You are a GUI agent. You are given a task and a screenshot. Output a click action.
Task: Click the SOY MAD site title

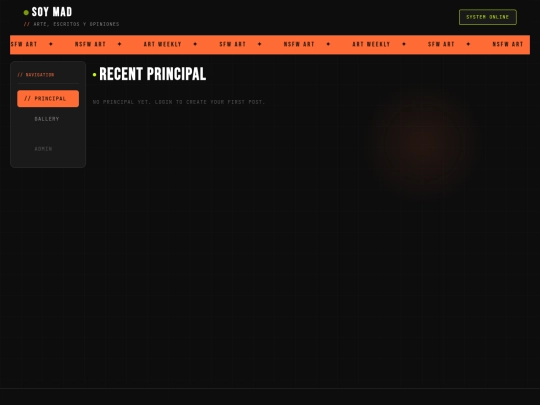click(x=52, y=12)
